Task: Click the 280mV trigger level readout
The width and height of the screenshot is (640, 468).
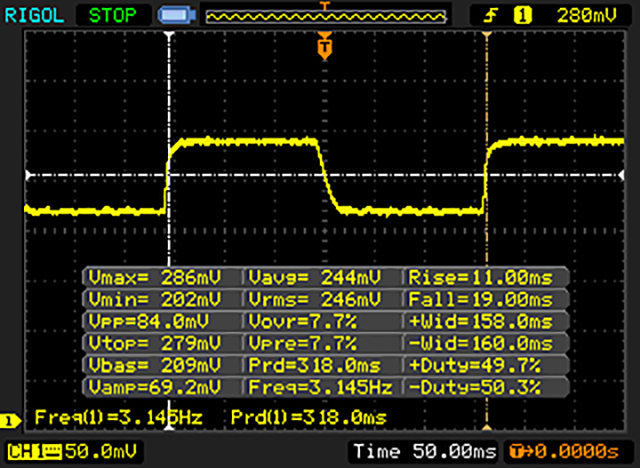Action: click(x=586, y=16)
